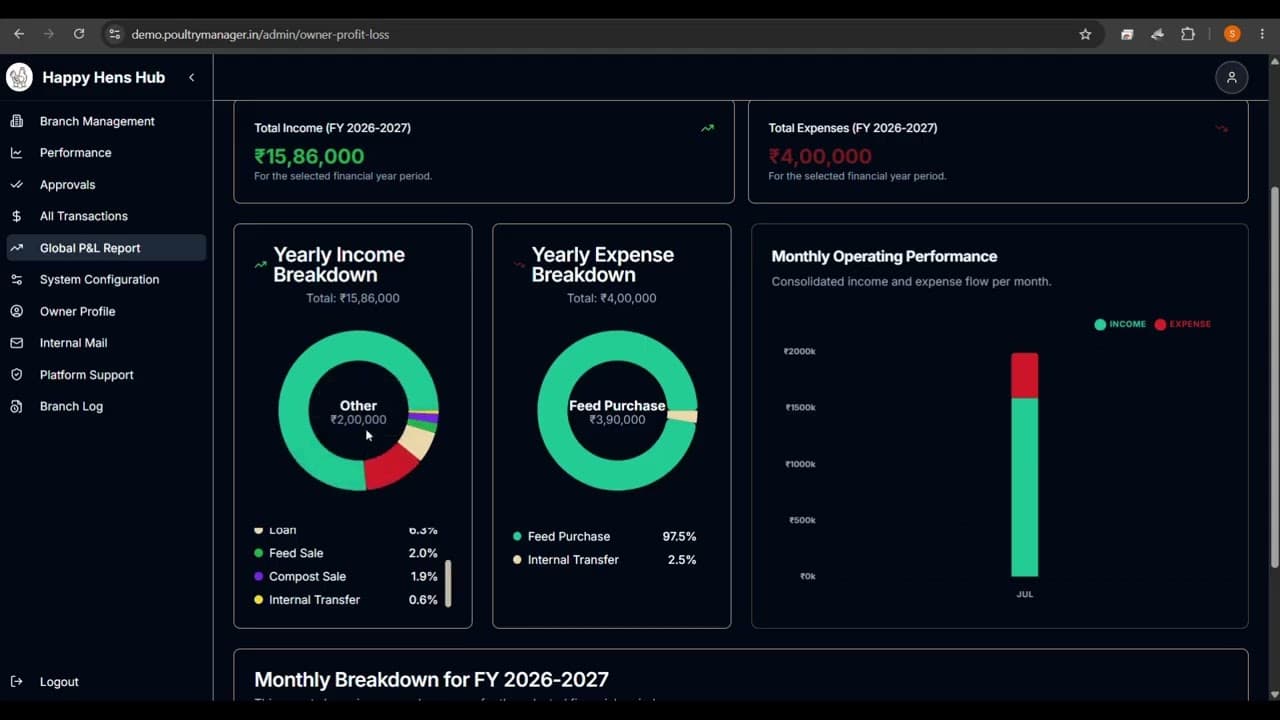Viewport: 1280px width, 720px height.
Task: Click the Compost Sale legend entry
Action: coord(346,577)
